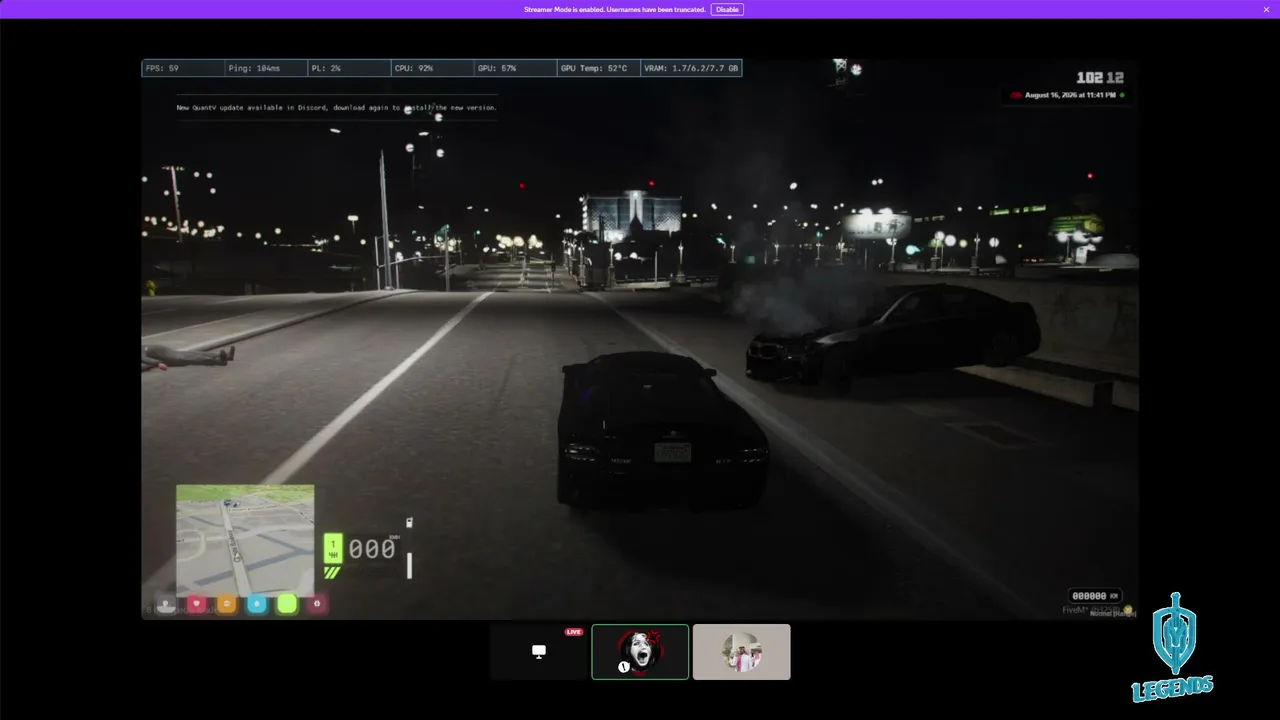Select the live screen share tile
Viewport: 1280px width, 720px height.
[x=539, y=652]
